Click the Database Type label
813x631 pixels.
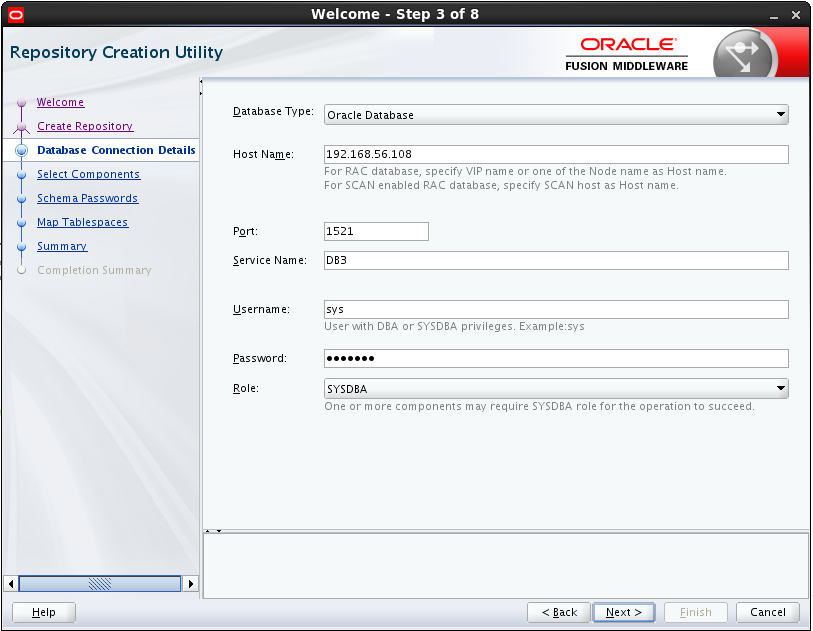[273, 111]
